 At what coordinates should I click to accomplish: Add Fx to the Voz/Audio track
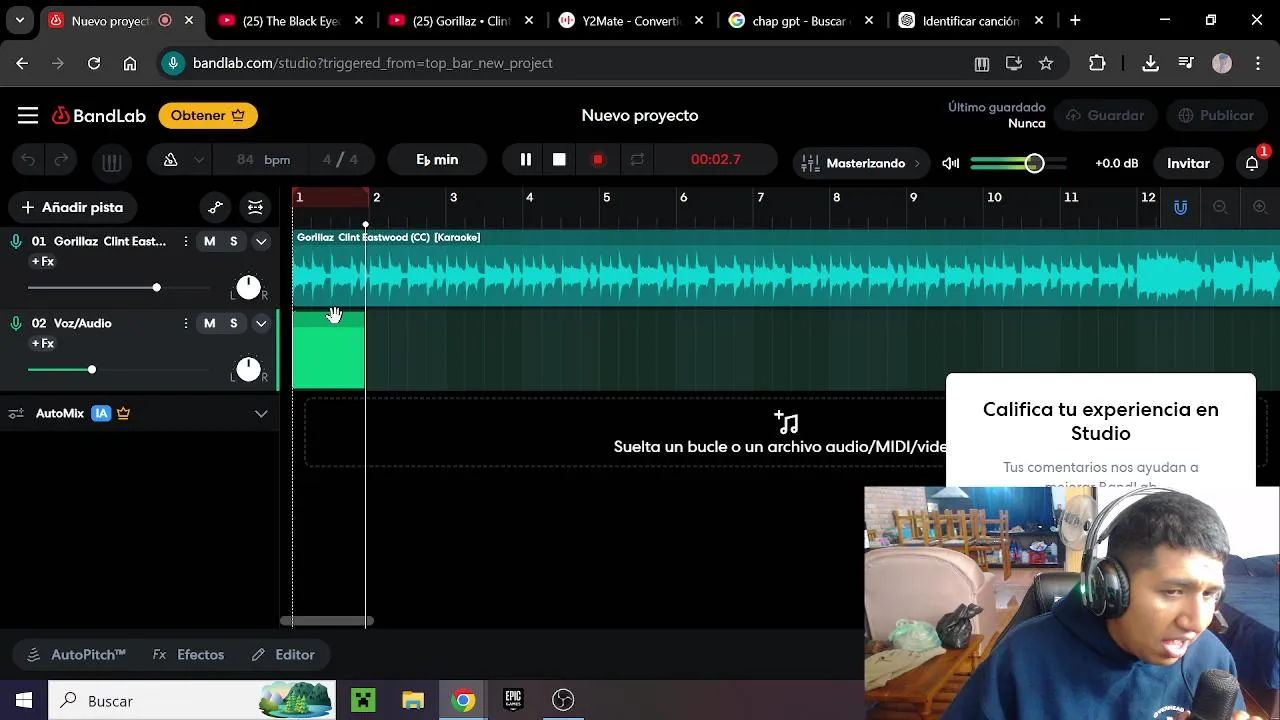[x=43, y=344]
